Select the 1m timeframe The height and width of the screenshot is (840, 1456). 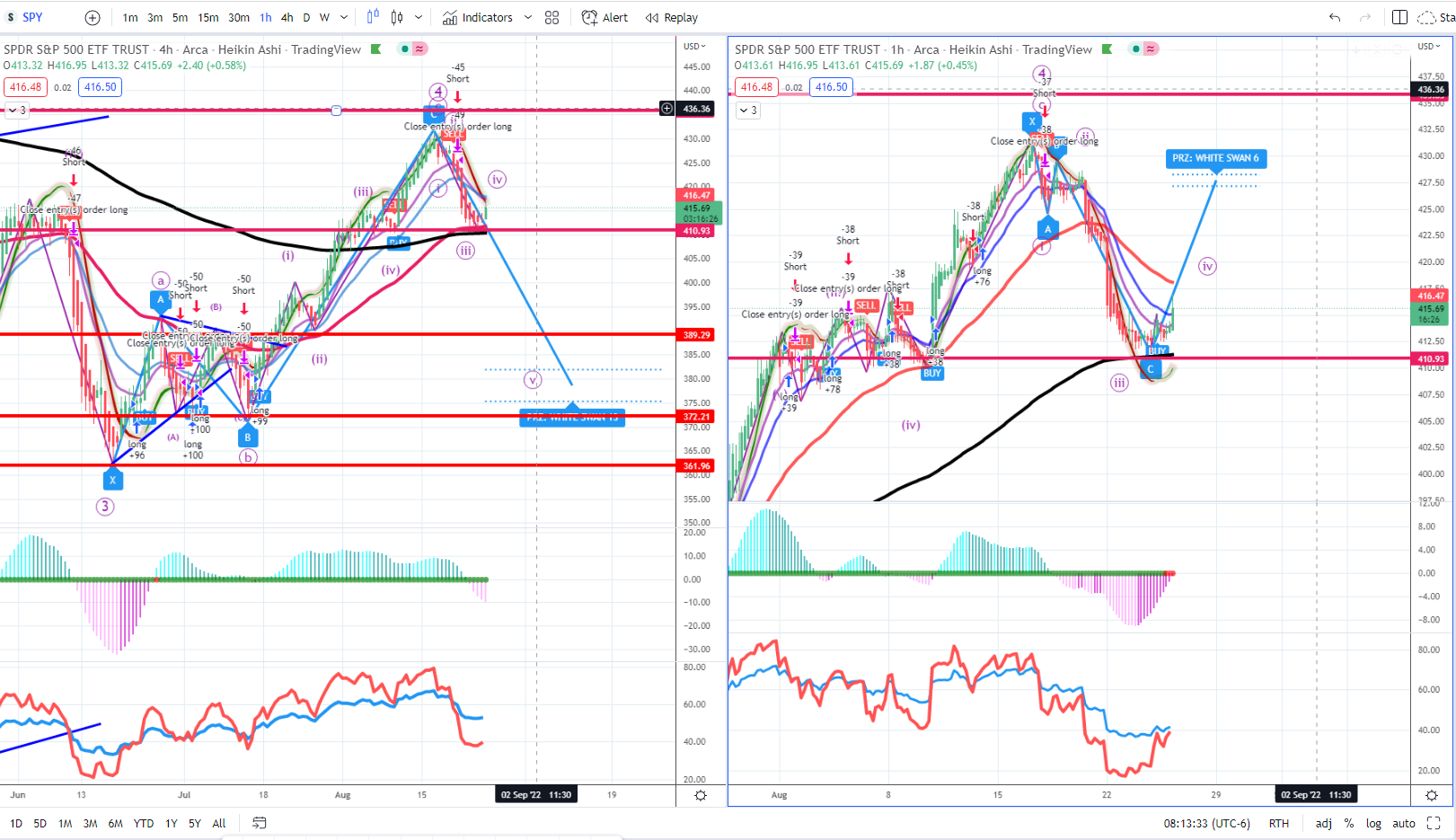coord(130,17)
